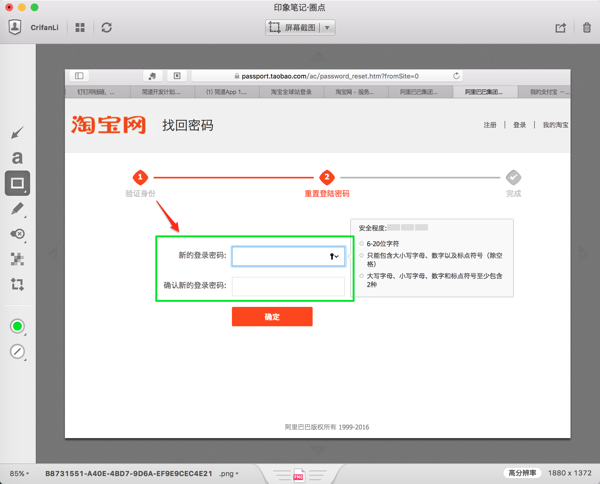600x484 pixels.
Task: Open the .png file format dropdown
Action: click(228, 474)
